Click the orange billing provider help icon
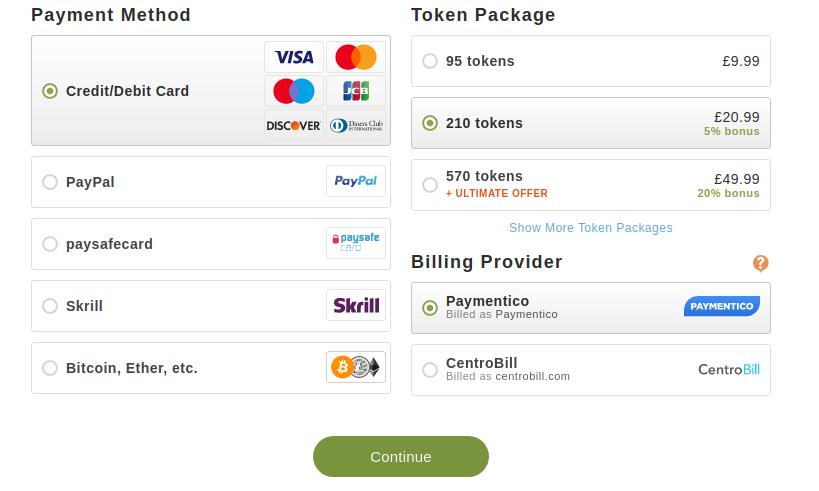 760,263
